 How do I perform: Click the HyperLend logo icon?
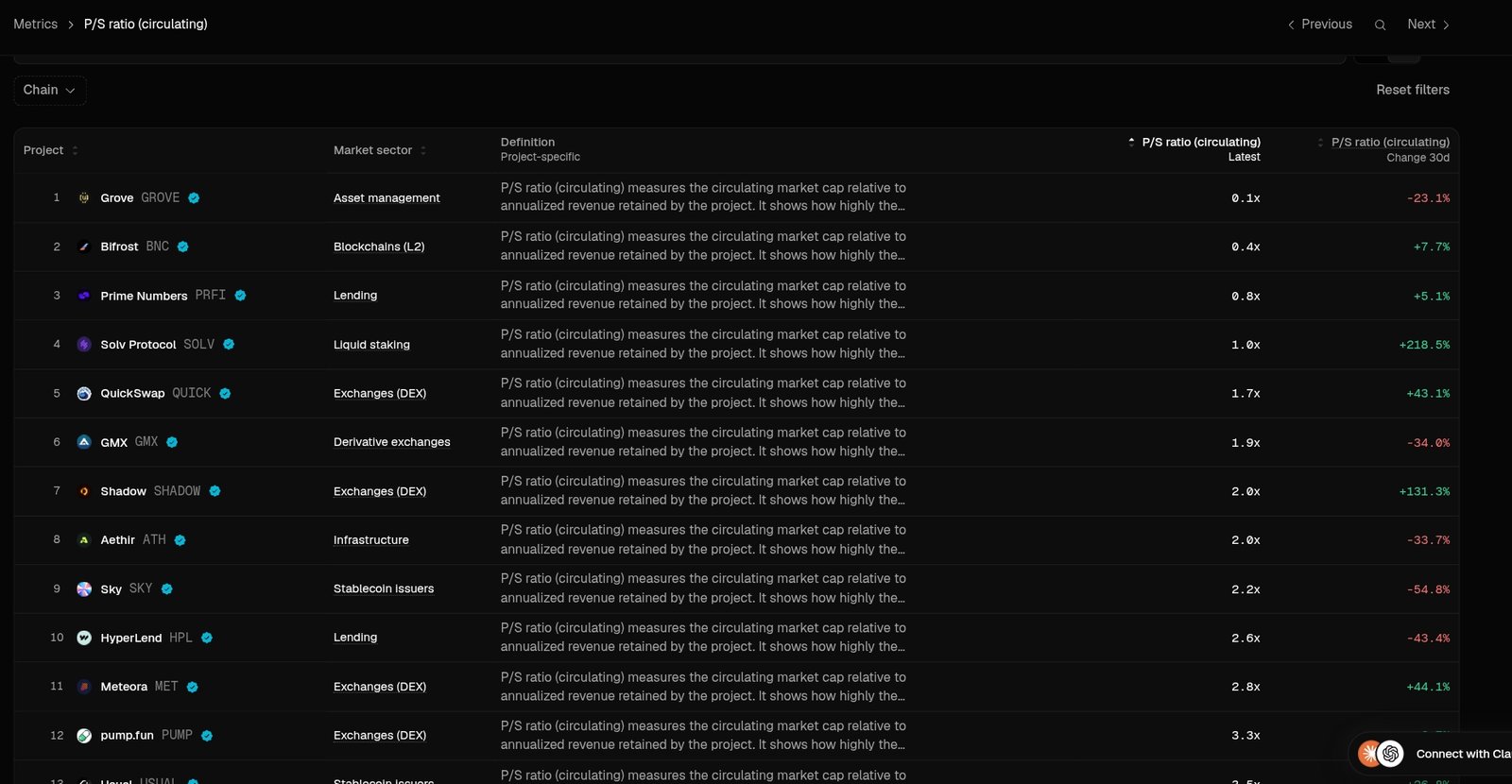84,638
